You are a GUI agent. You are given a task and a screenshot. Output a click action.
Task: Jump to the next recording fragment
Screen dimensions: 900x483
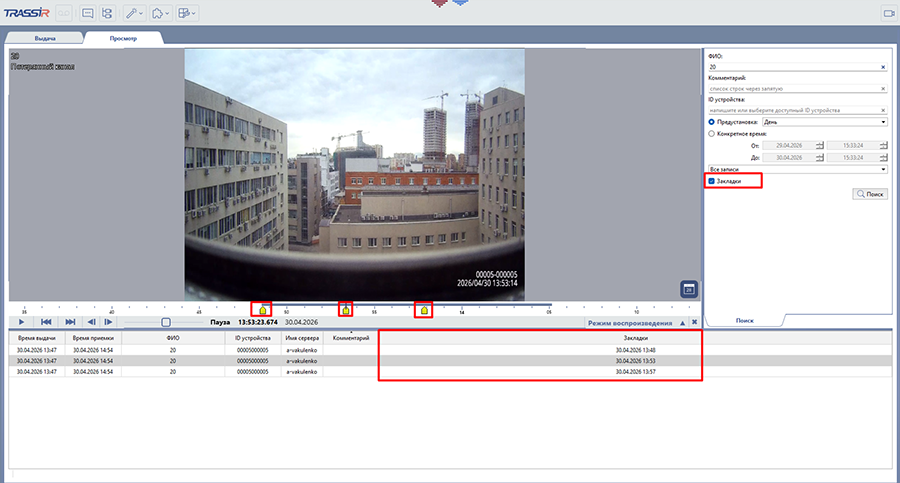(70, 322)
